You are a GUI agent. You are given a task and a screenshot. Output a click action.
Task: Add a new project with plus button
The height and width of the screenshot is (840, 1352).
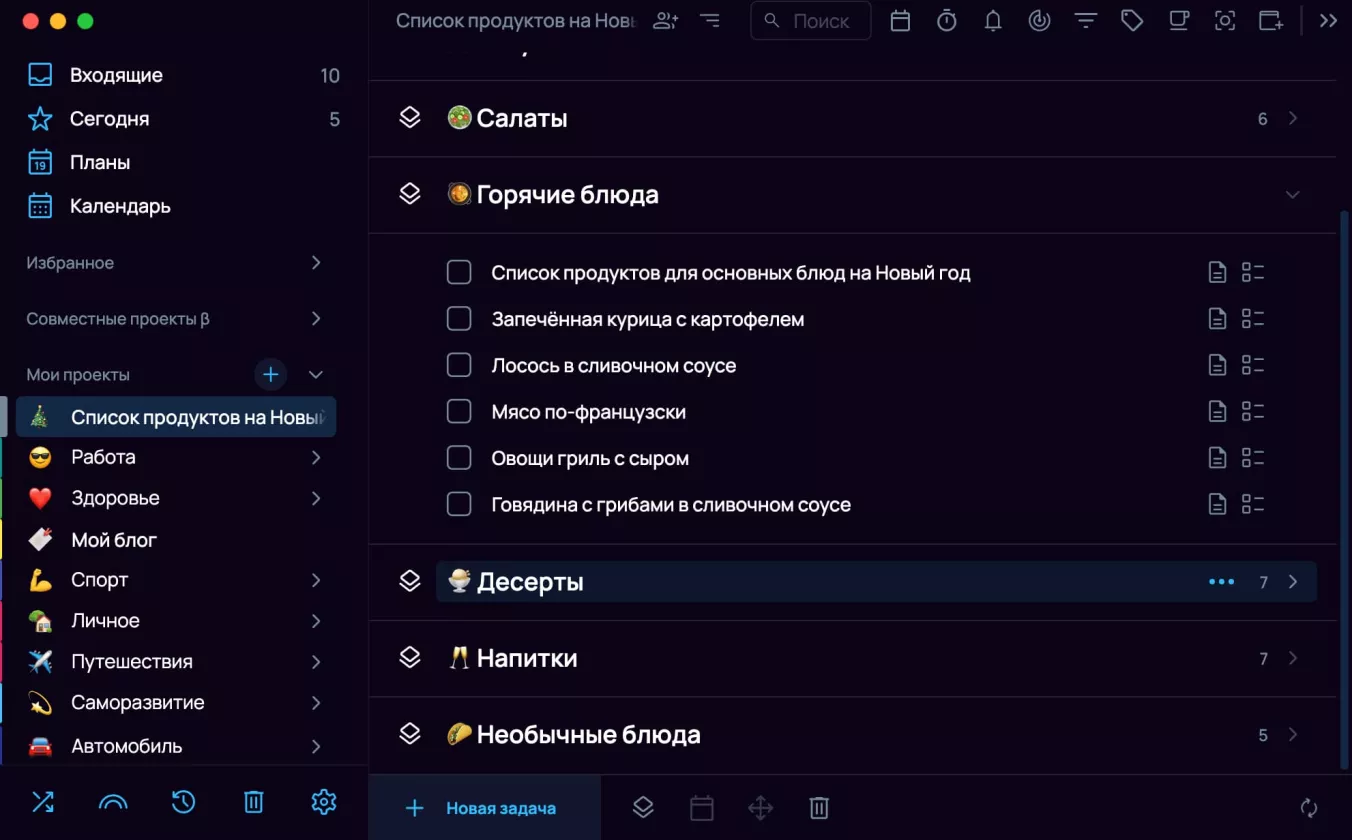[x=270, y=375]
